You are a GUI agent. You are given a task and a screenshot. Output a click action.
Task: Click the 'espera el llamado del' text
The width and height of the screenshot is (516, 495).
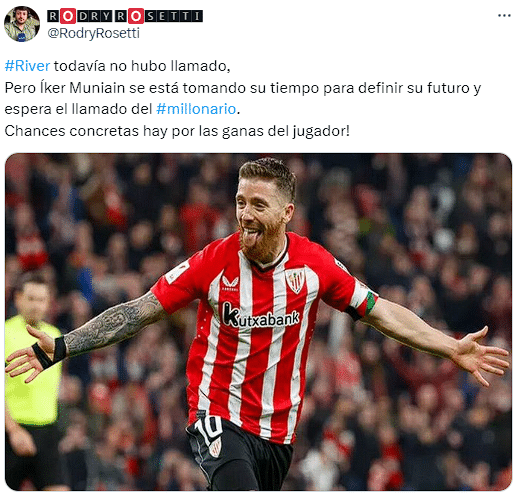pyautogui.click(x=78, y=109)
